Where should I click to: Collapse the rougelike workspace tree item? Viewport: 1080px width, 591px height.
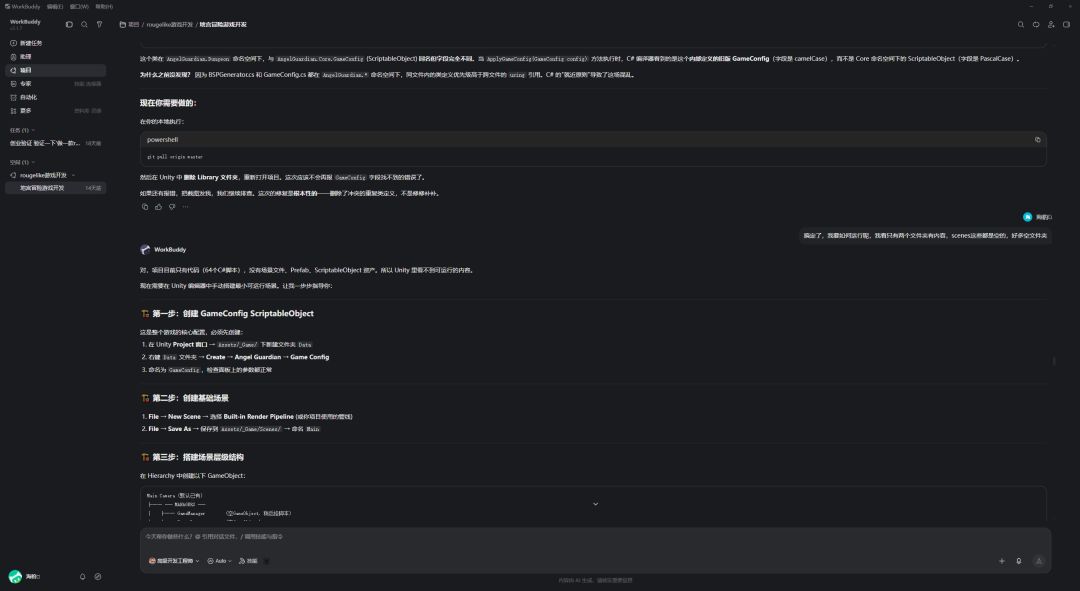pyautogui.click(x=74, y=175)
